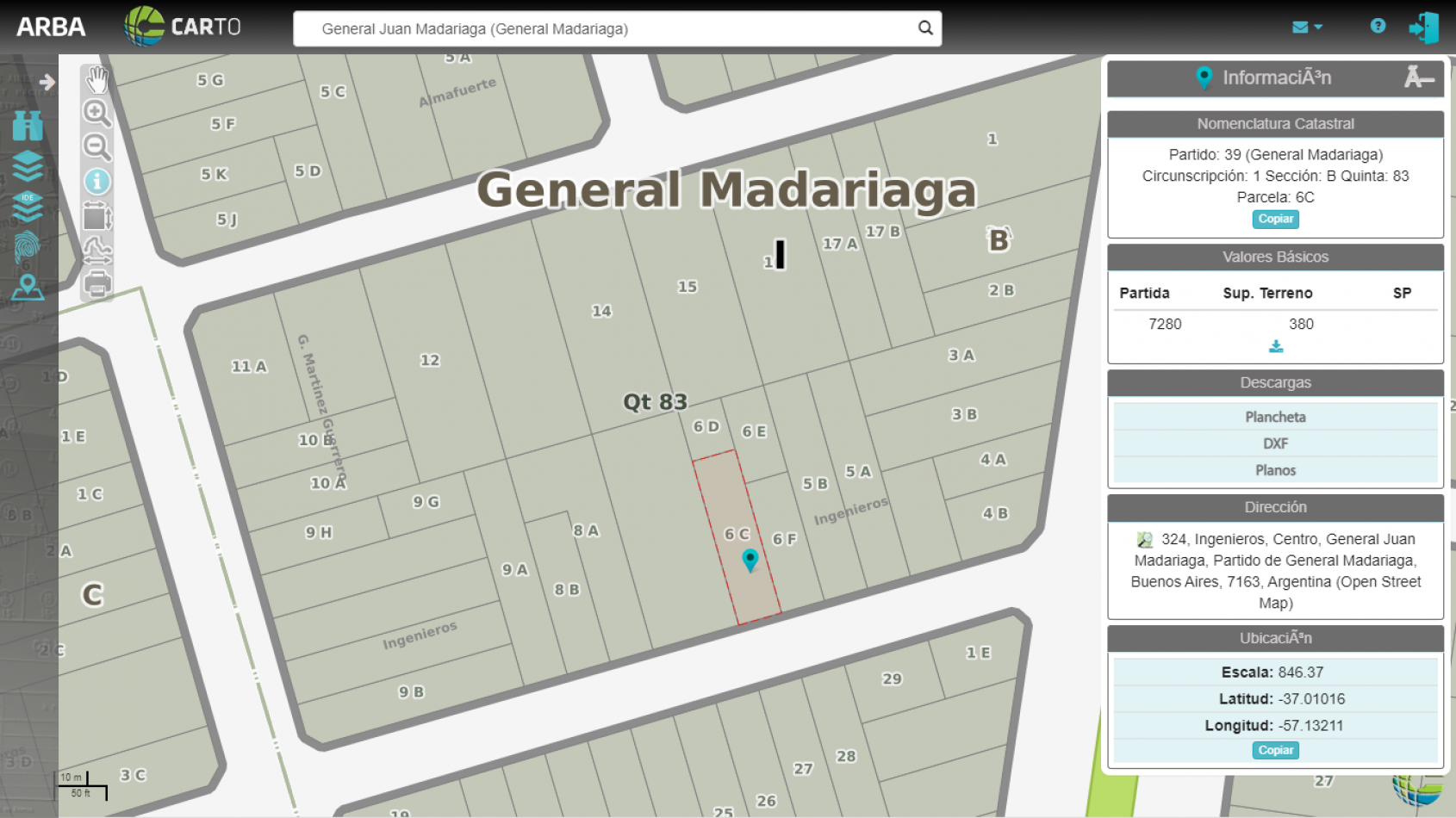Download the DXF file

[x=1275, y=443]
